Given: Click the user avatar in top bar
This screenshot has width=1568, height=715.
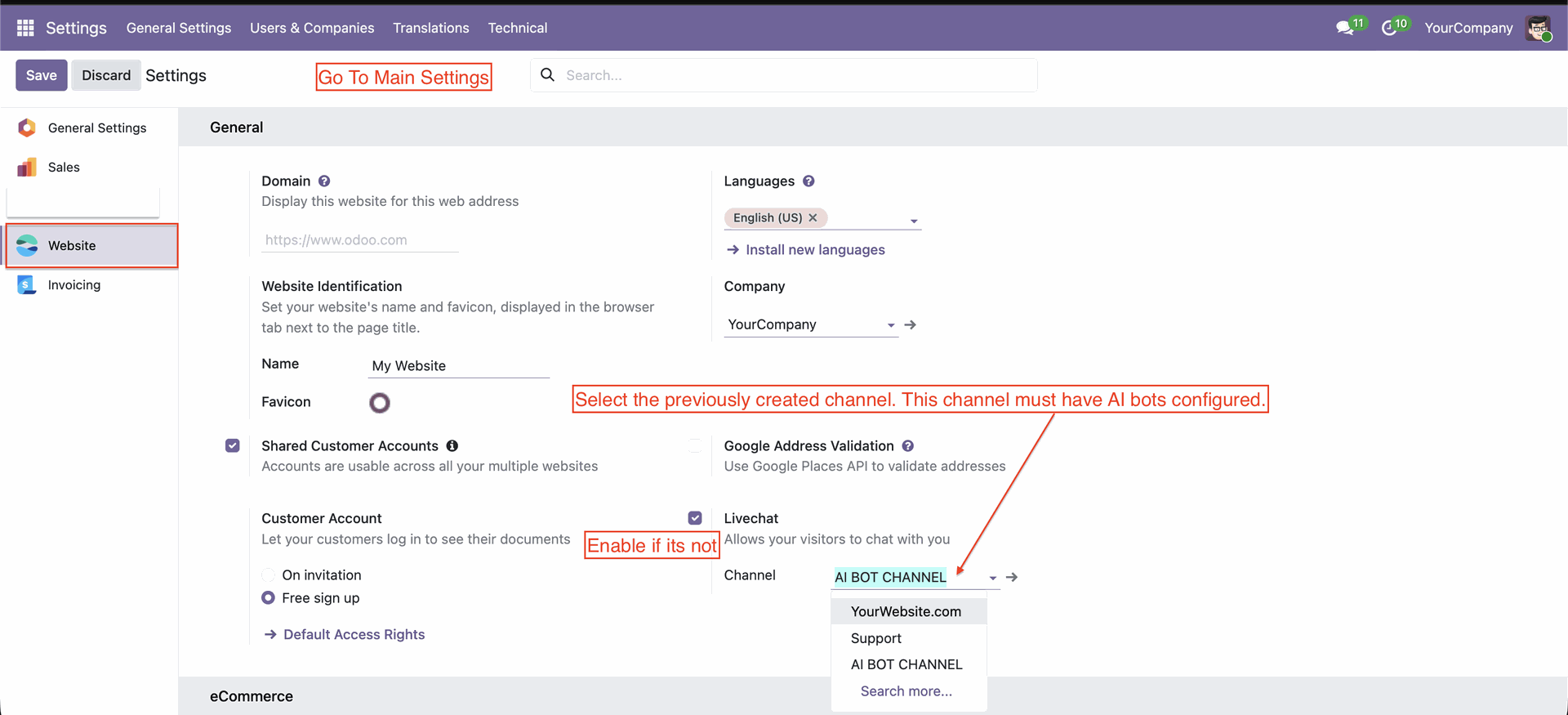Looking at the screenshot, I should 1538,29.
